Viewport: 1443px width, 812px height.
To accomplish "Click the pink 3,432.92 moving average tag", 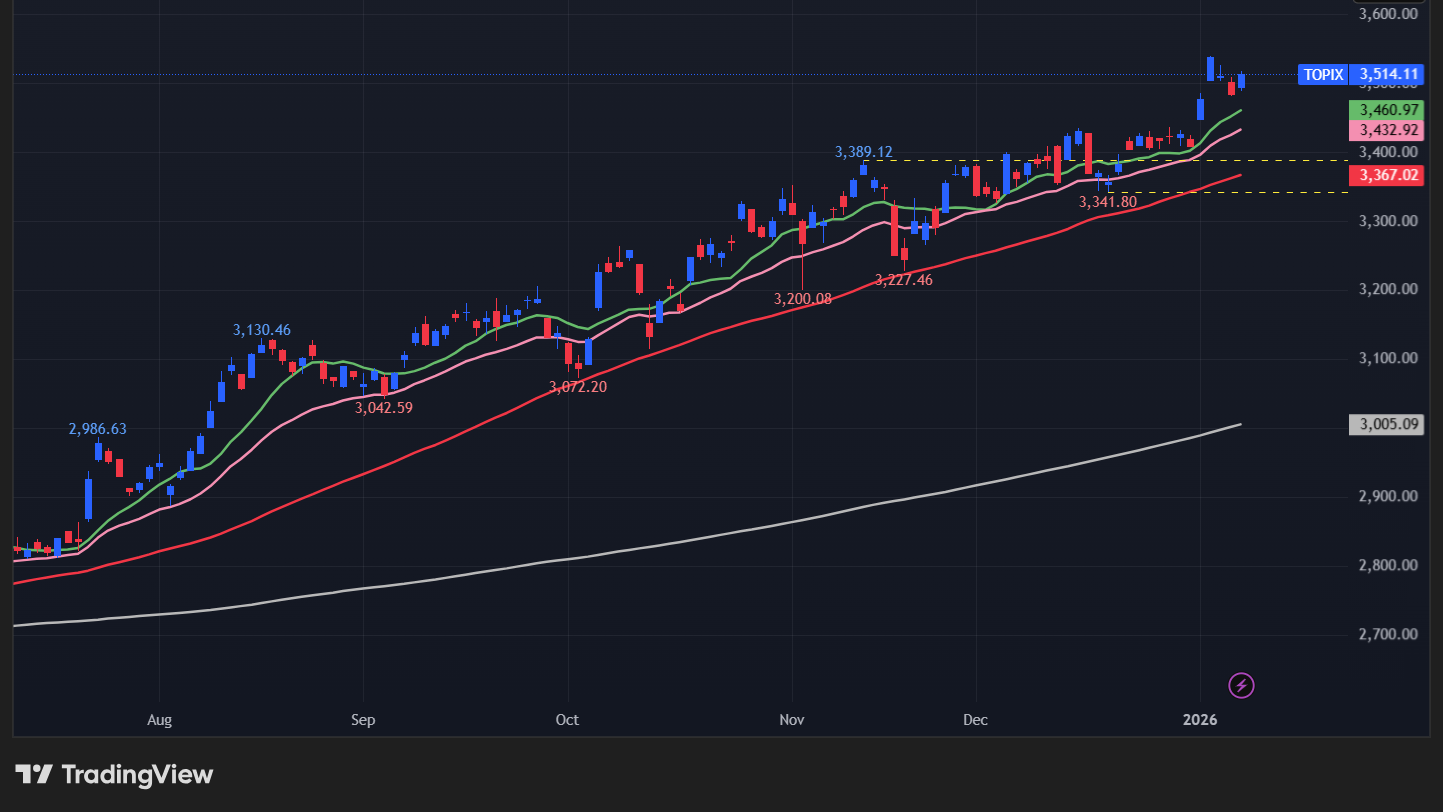I will coord(1385,130).
